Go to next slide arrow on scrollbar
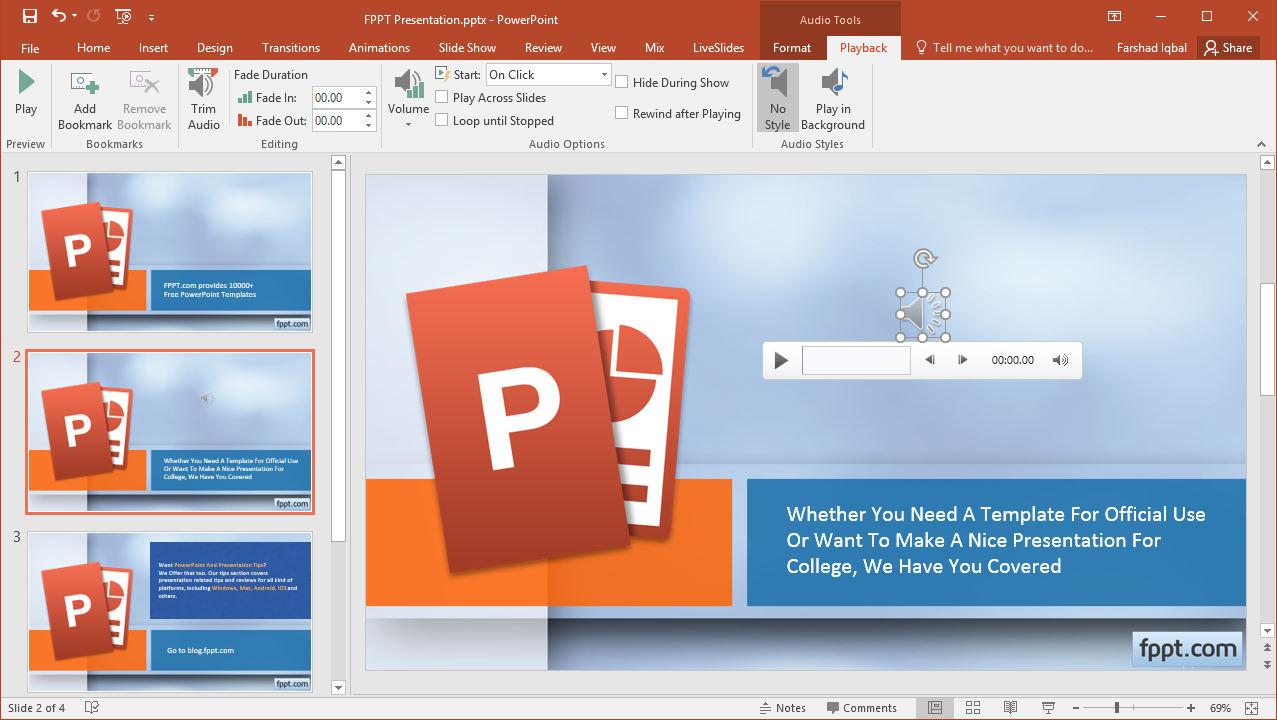 click(x=1267, y=664)
